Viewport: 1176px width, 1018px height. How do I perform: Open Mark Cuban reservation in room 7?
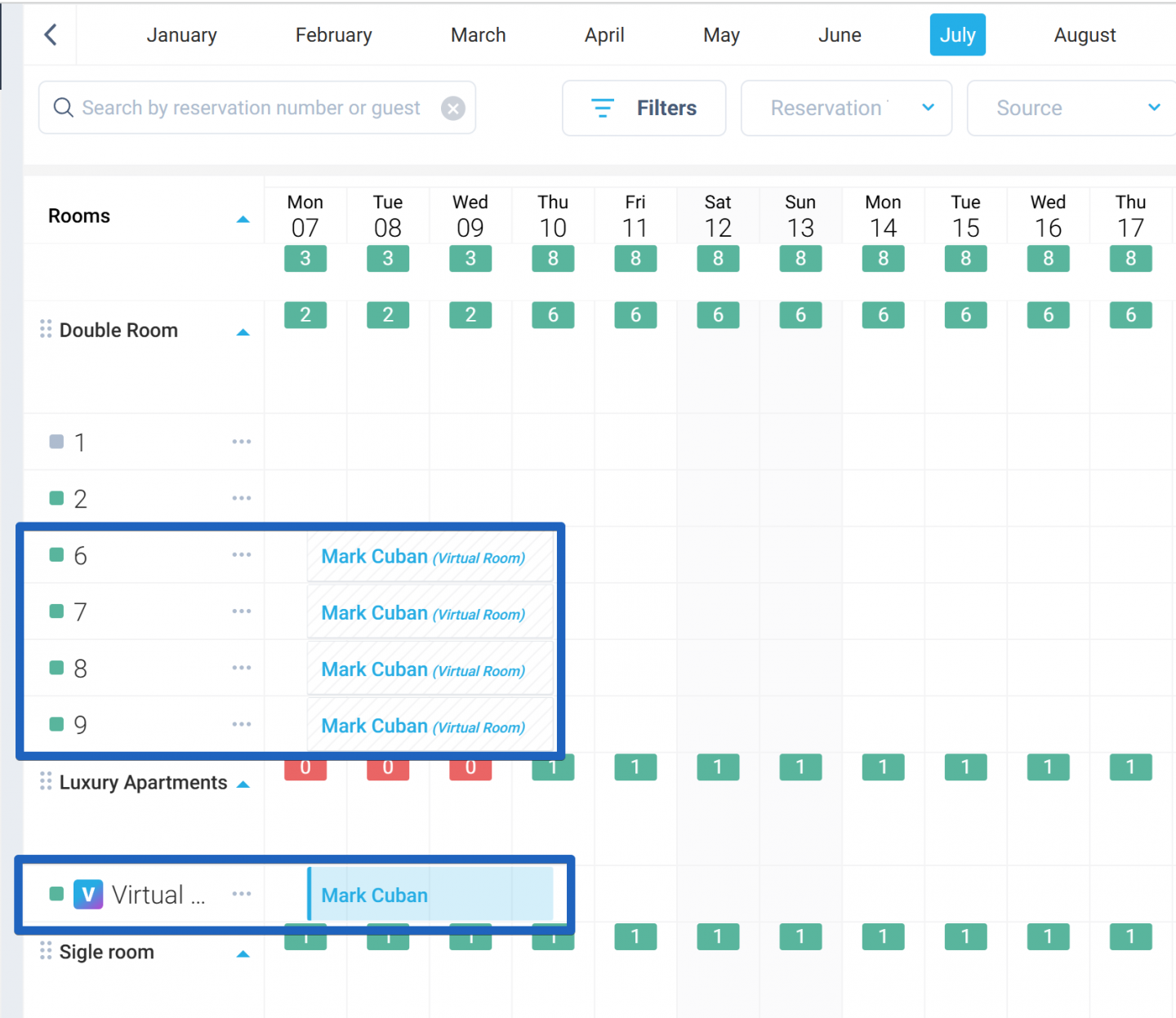[430, 612]
